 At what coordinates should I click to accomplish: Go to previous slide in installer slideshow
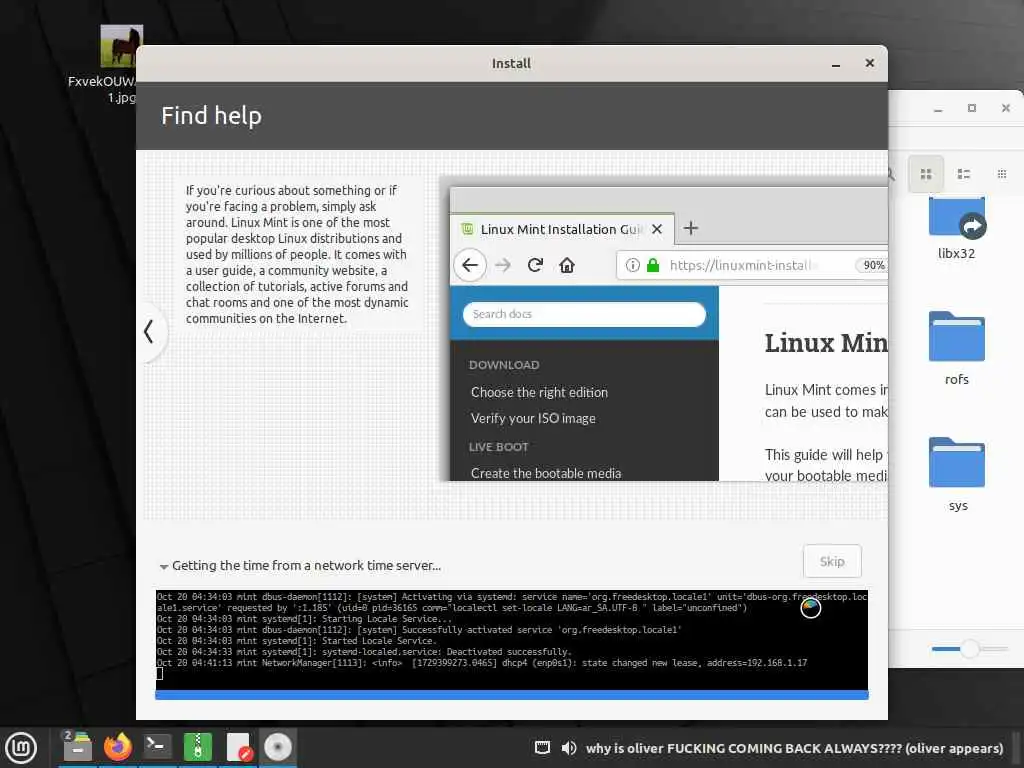(x=150, y=332)
